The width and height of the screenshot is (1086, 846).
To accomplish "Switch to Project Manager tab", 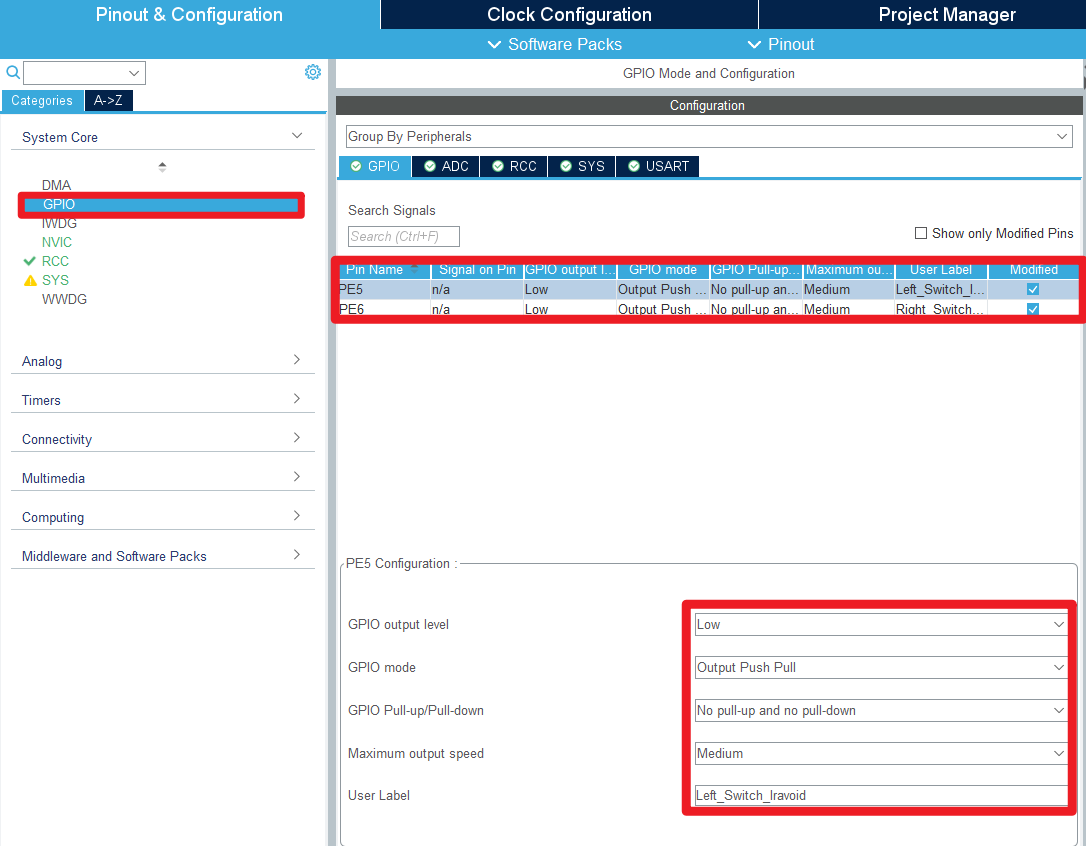I will [947, 15].
